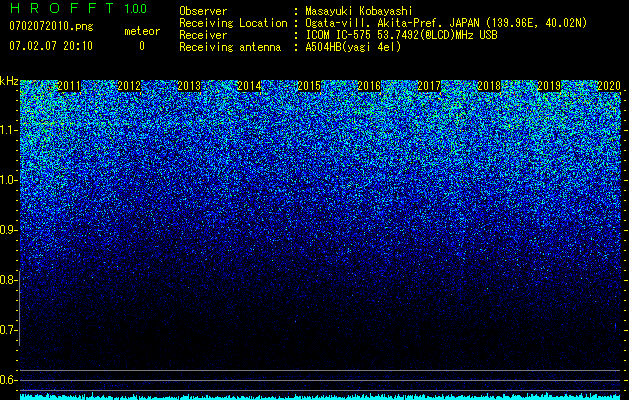Click the 2014 time marker label
629x400 pixels.
click(x=249, y=86)
